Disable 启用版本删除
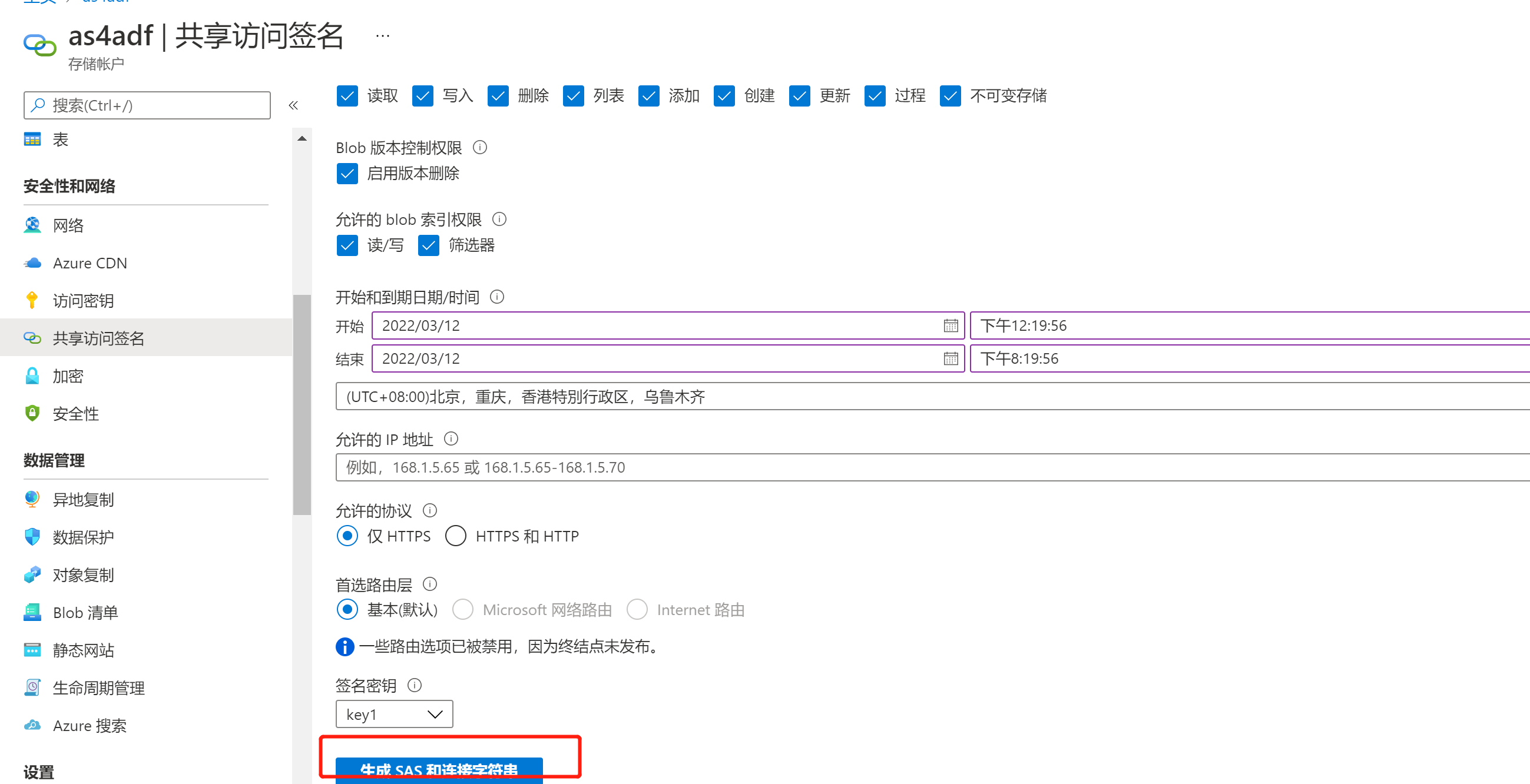The width and height of the screenshot is (1530, 784). pos(347,173)
